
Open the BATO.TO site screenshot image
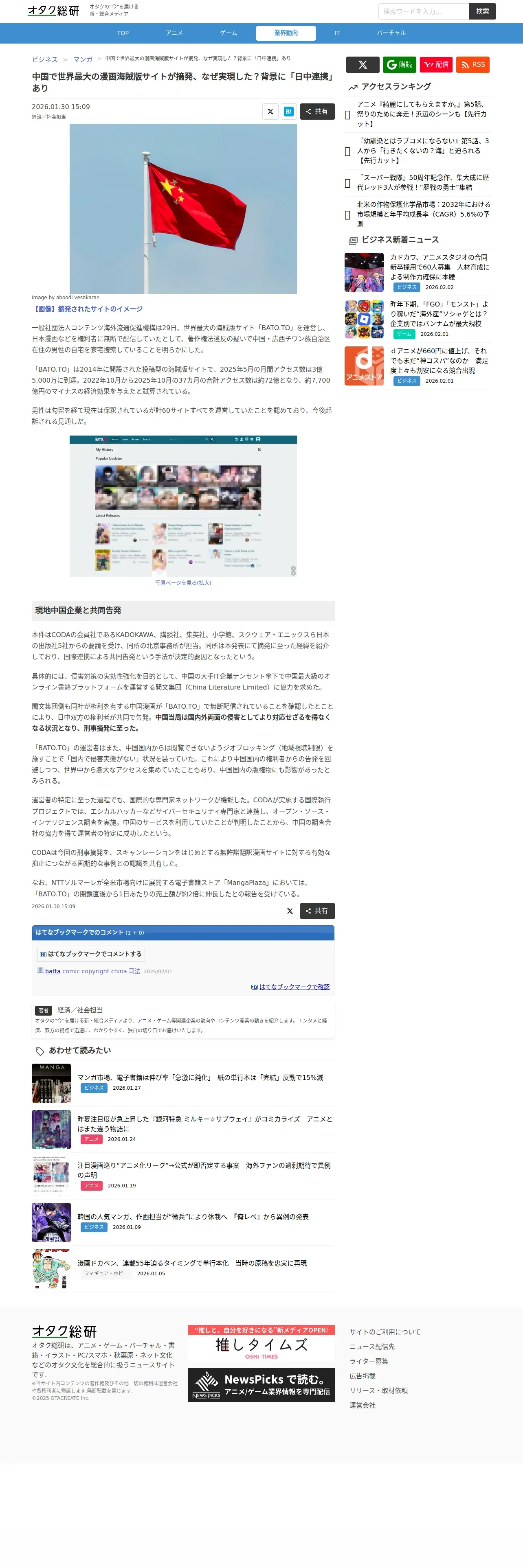[x=183, y=506]
